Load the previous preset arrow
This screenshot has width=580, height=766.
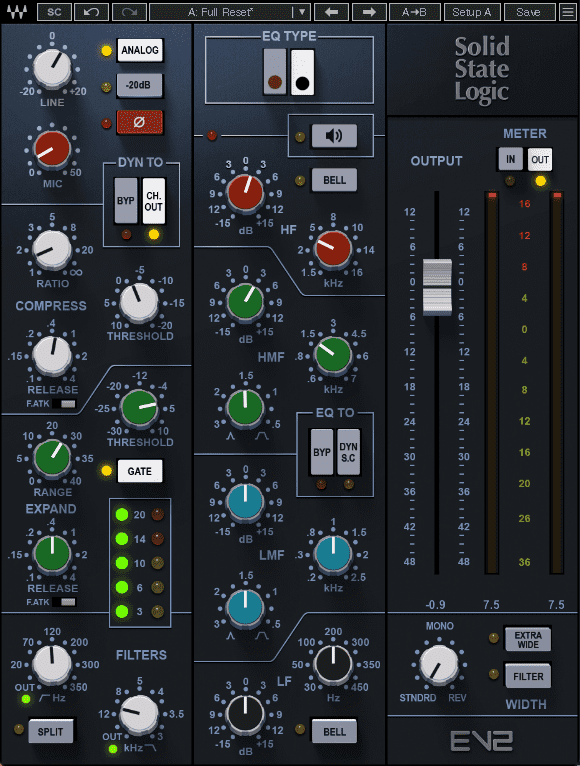pos(332,12)
